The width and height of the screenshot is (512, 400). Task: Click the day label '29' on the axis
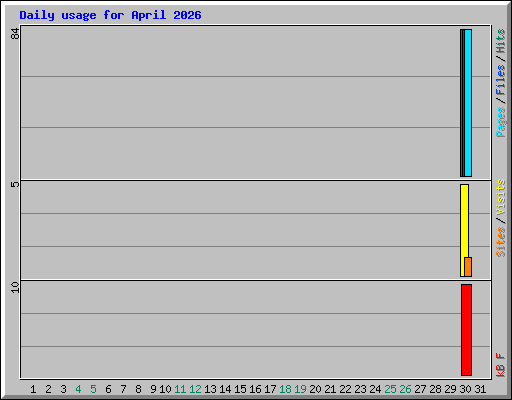click(x=450, y=389)
